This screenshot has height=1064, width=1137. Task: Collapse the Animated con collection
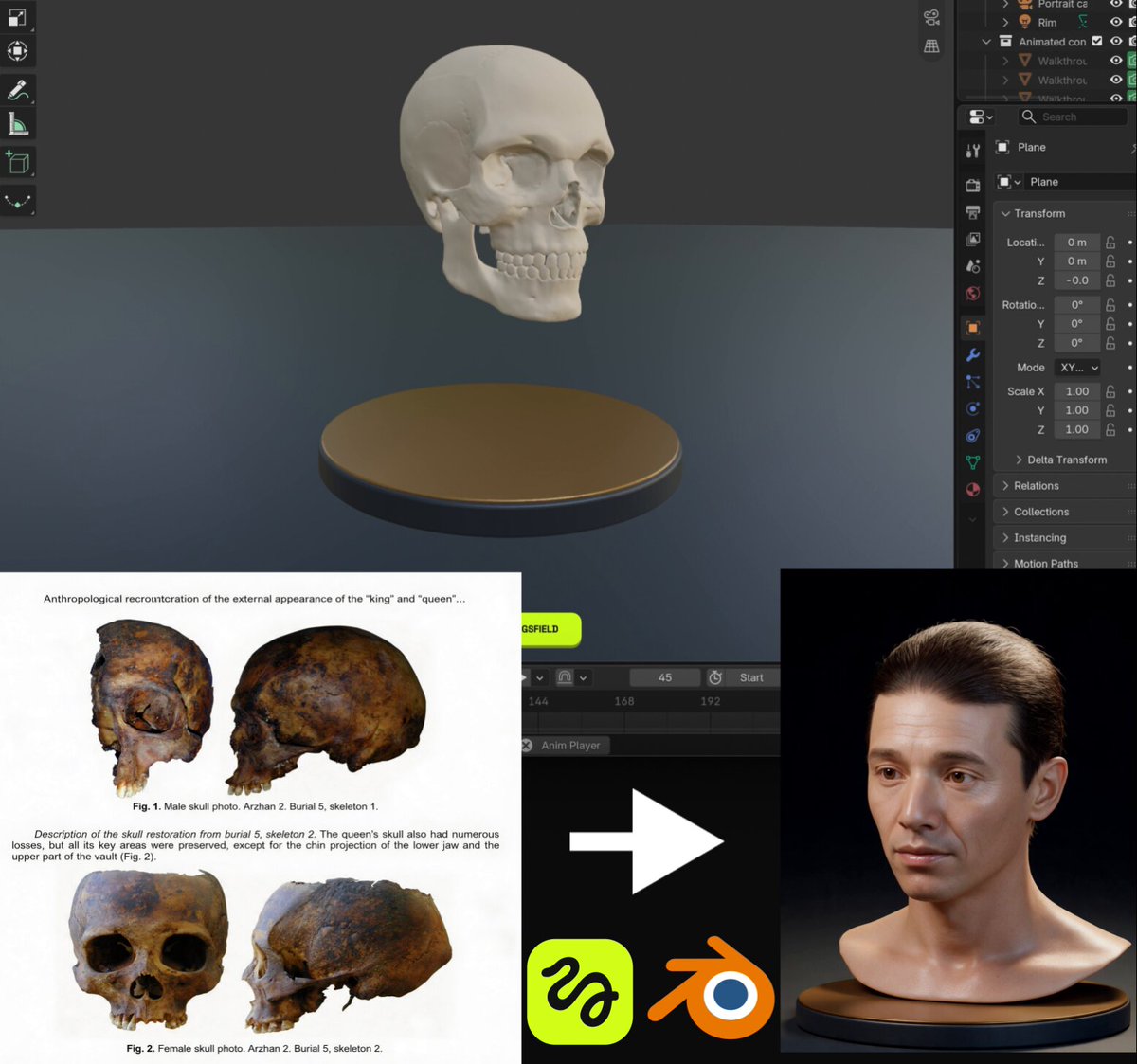point(986,42)
